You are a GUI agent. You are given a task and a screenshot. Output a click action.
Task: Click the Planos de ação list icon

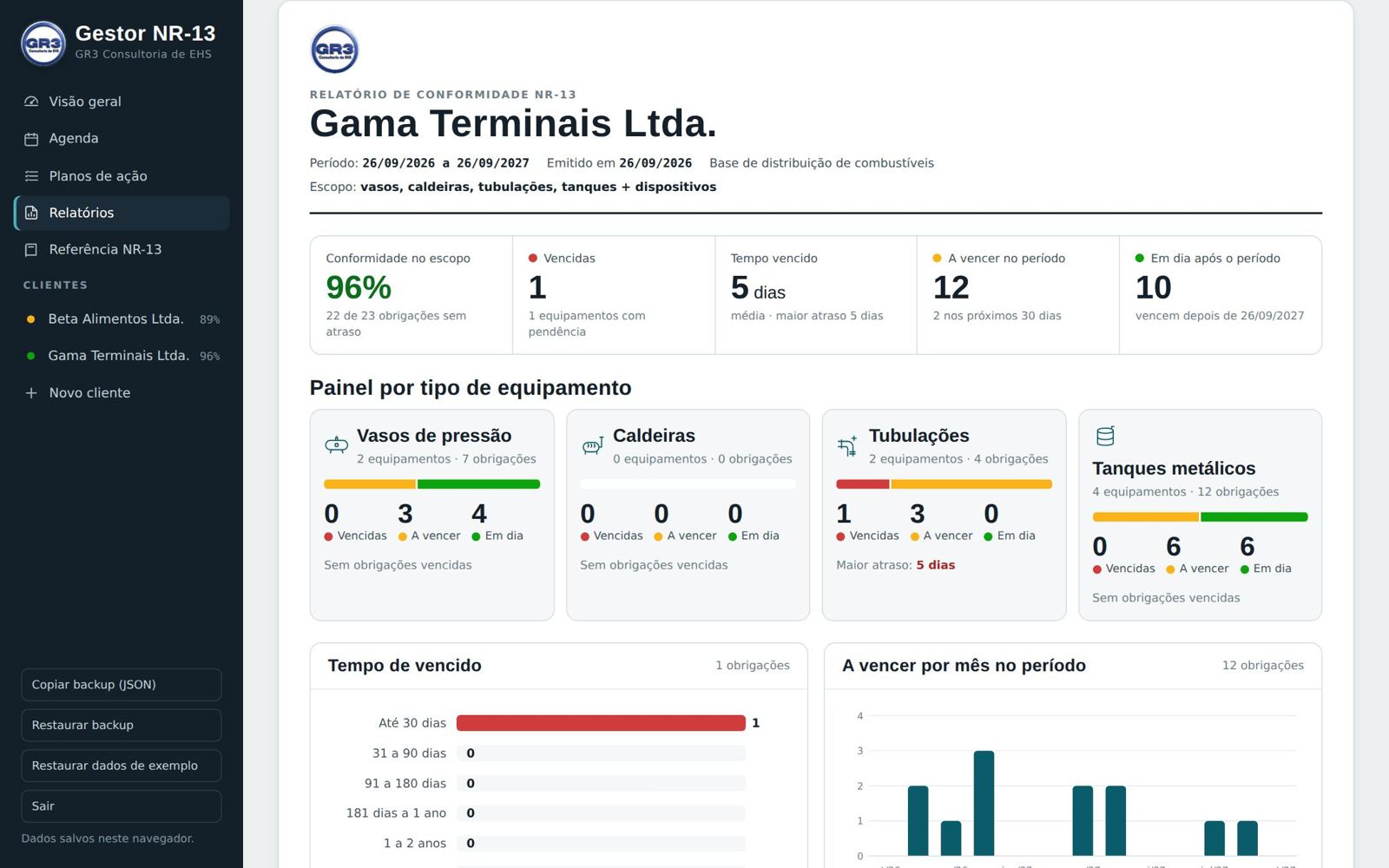pyautogui.click(x=31, y=176)
